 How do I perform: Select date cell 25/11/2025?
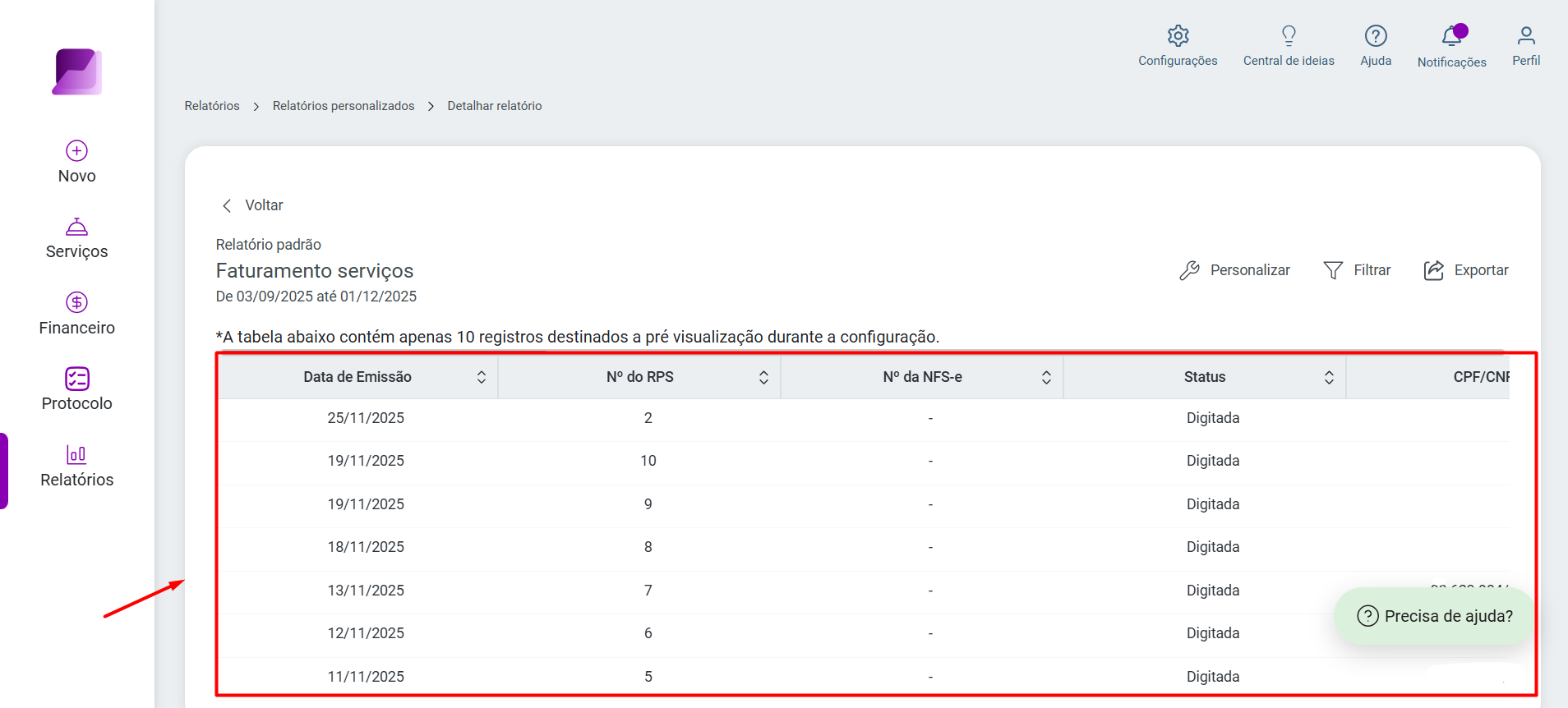(366, 418)
